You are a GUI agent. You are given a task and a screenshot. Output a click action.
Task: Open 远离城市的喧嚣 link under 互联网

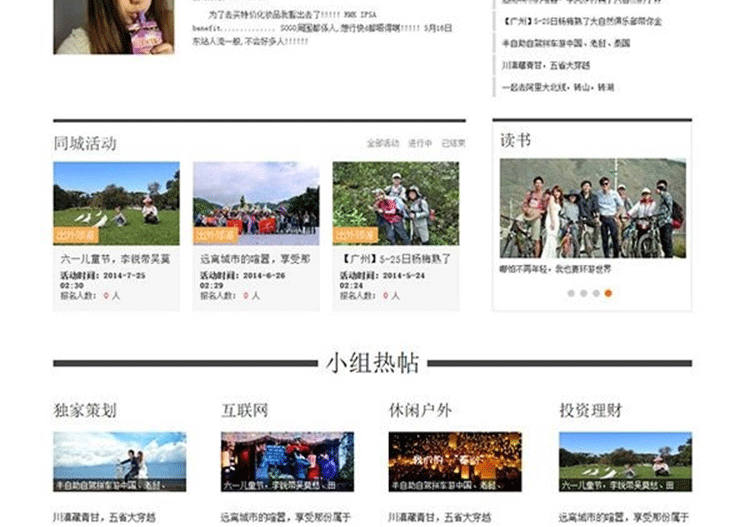point(286,517)
